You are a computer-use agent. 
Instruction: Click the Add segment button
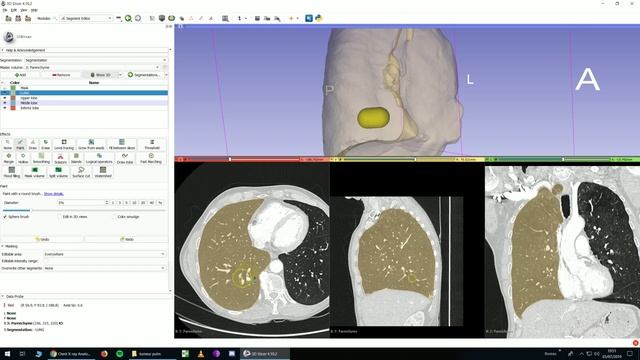coord(20,75)
